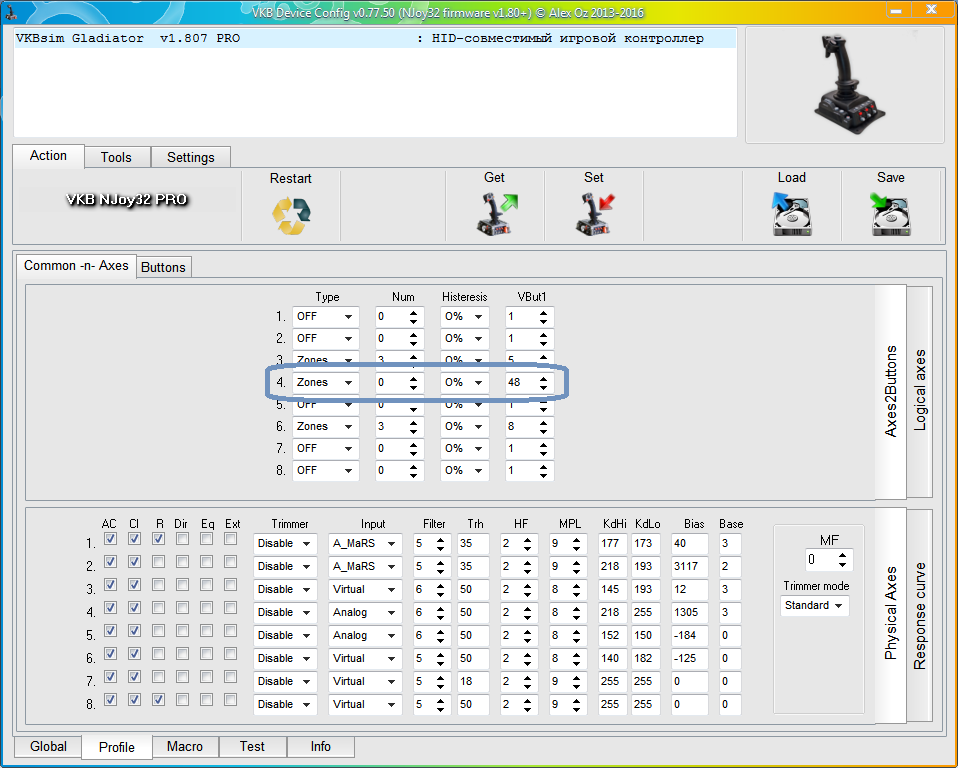Toggle Cl checkbox for axis 2
Screen dimensions: 958x768
tap(134, 561)
